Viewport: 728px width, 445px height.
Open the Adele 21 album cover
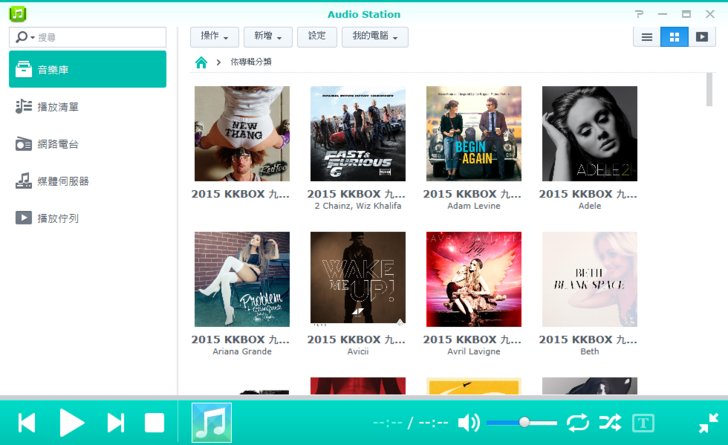(x=590, y=133)
